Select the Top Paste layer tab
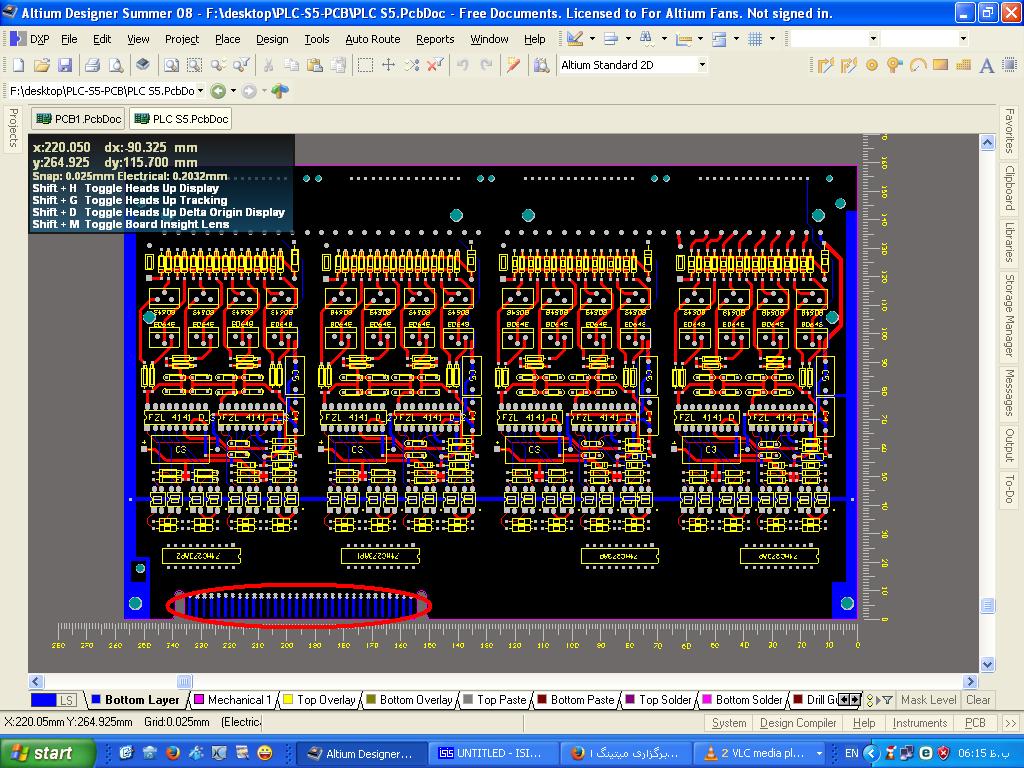The image size is (1024, 768). pos(494,699)
